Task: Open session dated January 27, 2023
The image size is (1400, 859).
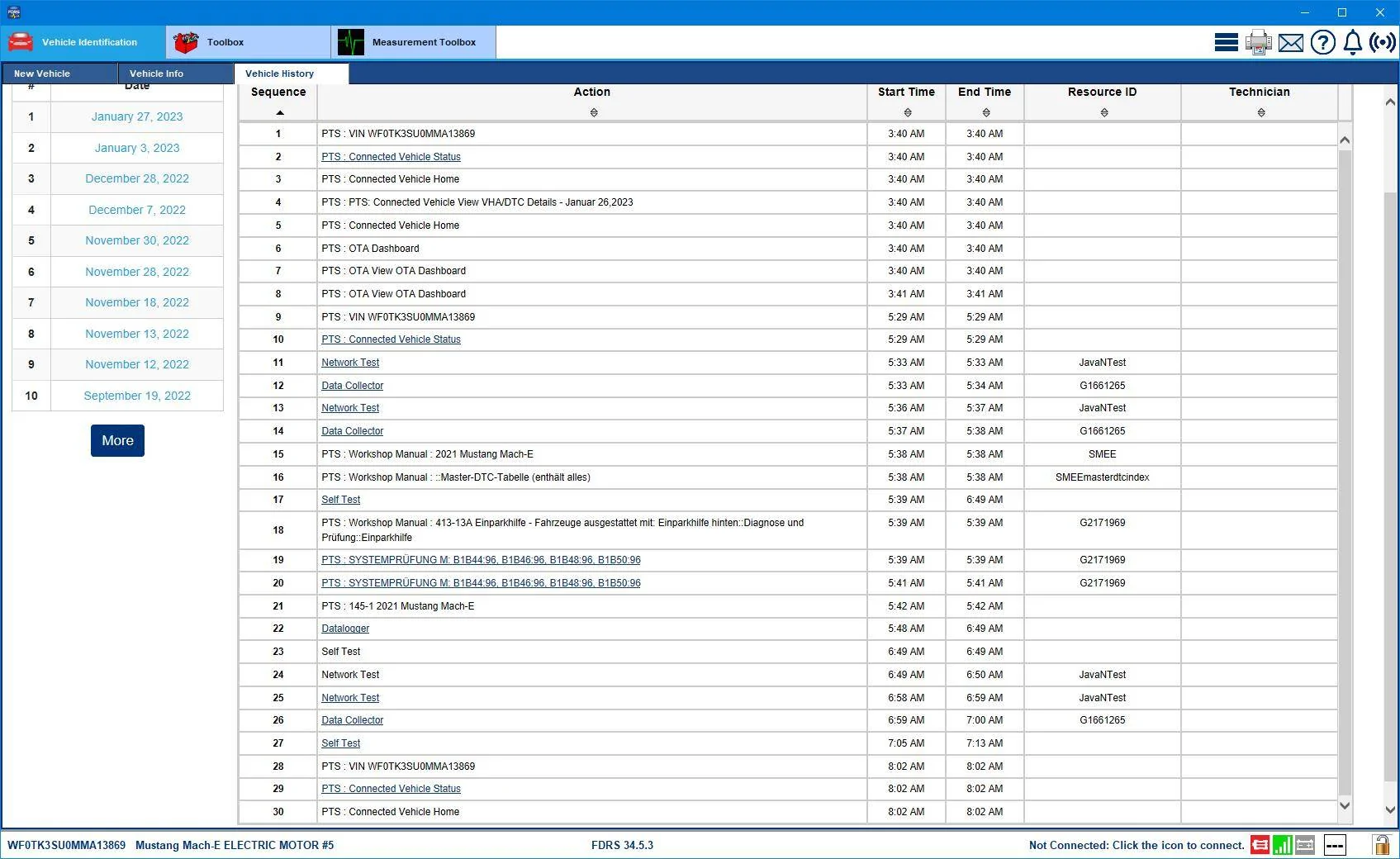Action: click(x=137, y=116)
